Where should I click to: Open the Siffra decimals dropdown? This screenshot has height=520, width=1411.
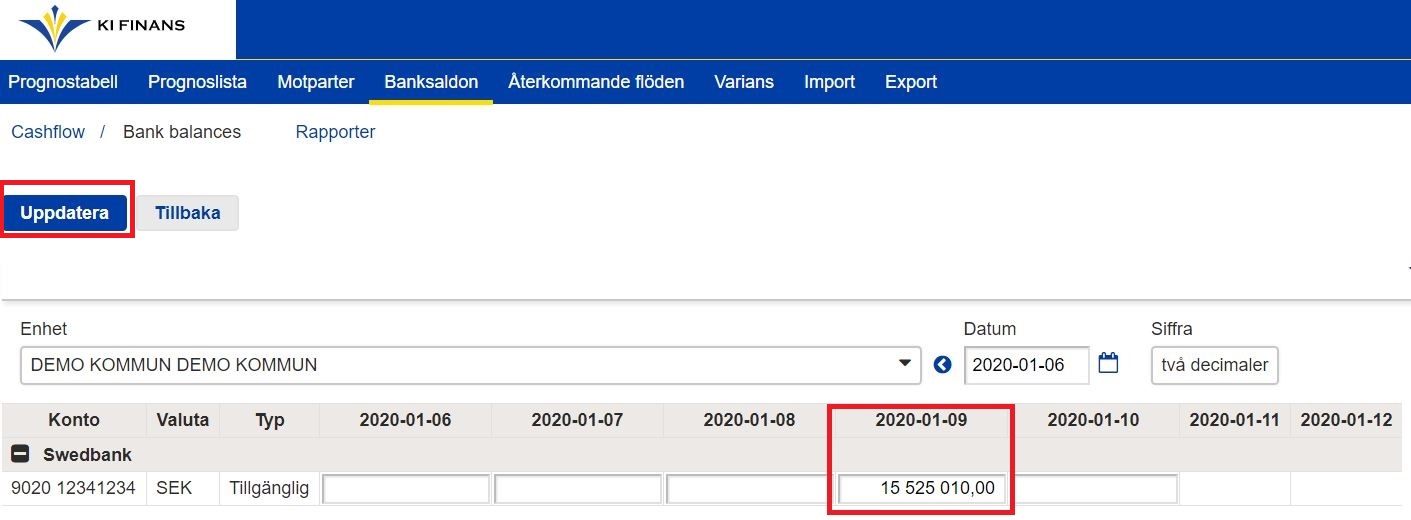pyautogui.click(x=1214, y=365)
